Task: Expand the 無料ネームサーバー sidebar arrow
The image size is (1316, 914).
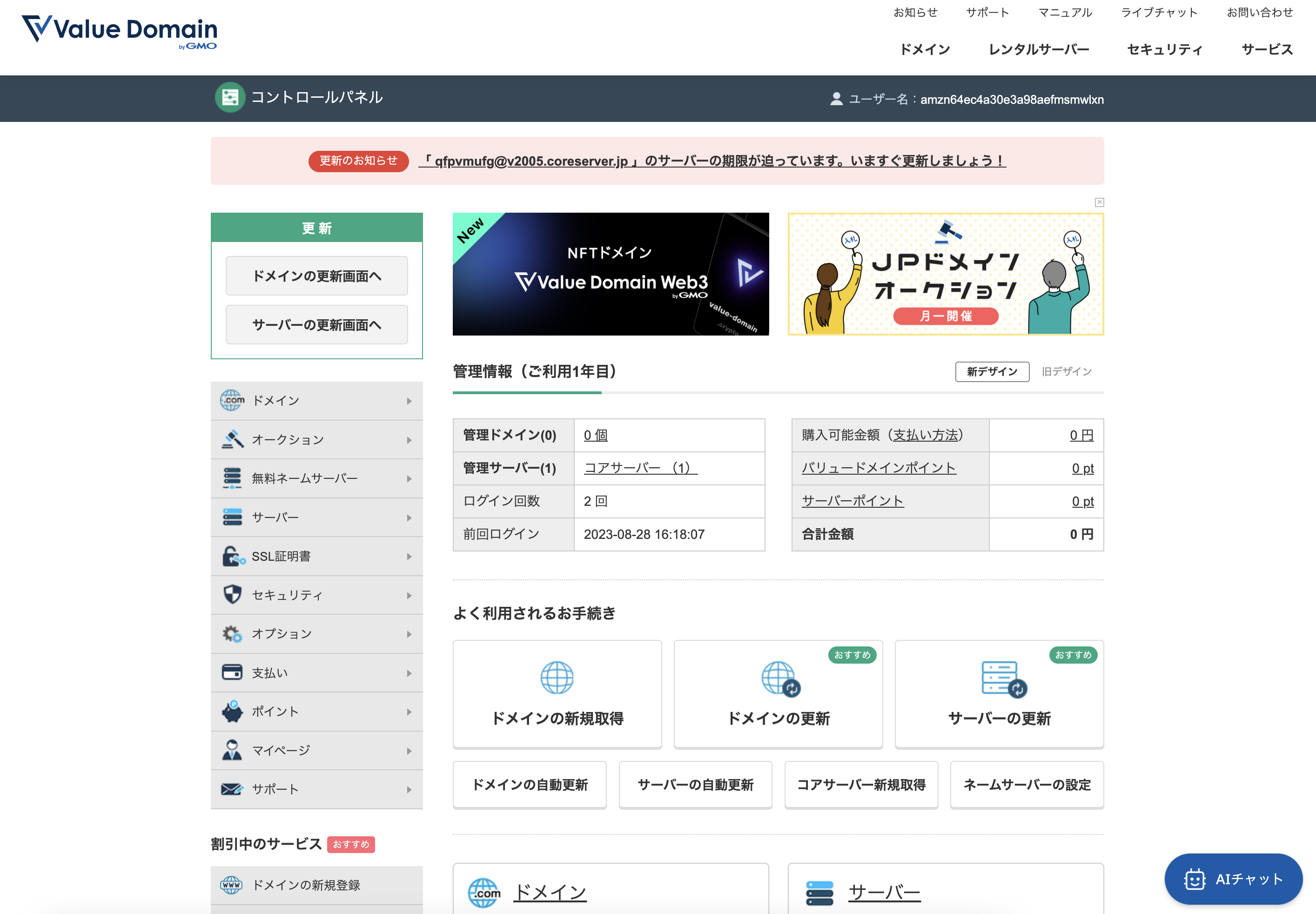Action: (409, 479)
